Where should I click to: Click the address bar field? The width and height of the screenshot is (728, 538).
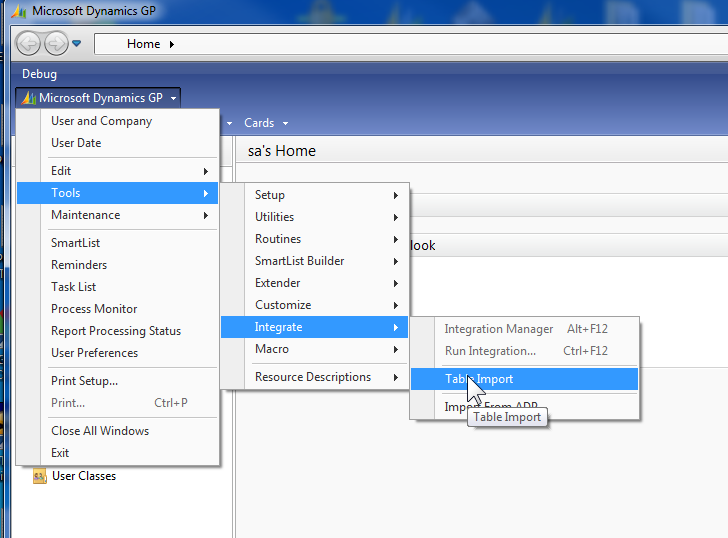pyautogui.click(x=410, y=44)
